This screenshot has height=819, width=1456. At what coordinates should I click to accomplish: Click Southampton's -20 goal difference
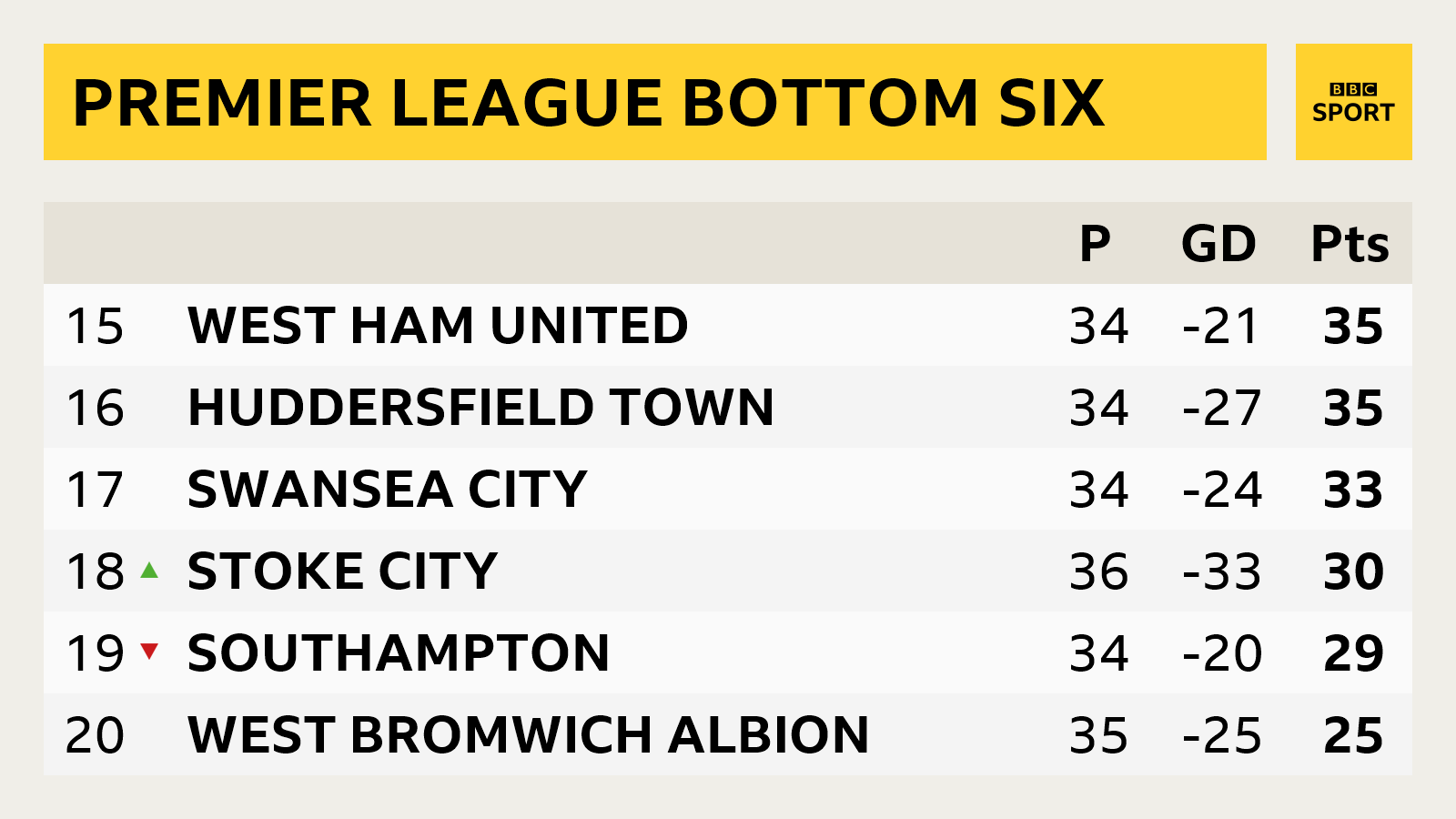1221,653
